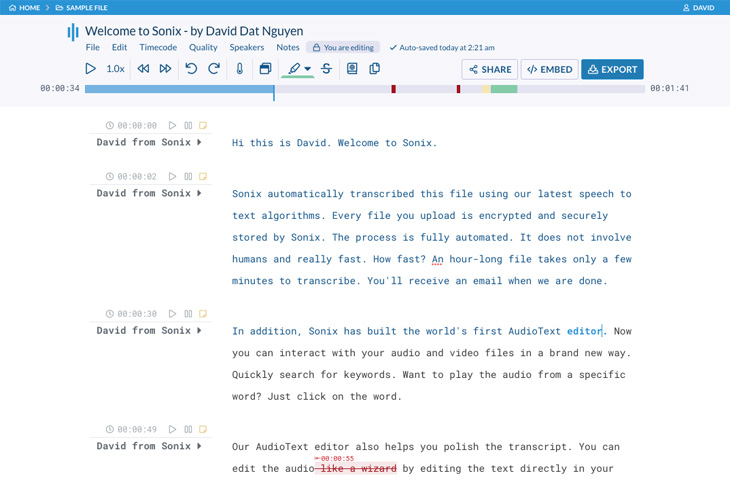Click the column icon for the 00:00:49 paragraph
This screenshot has height=480, width=730.
pyautogui.click(x=188, y=429)
